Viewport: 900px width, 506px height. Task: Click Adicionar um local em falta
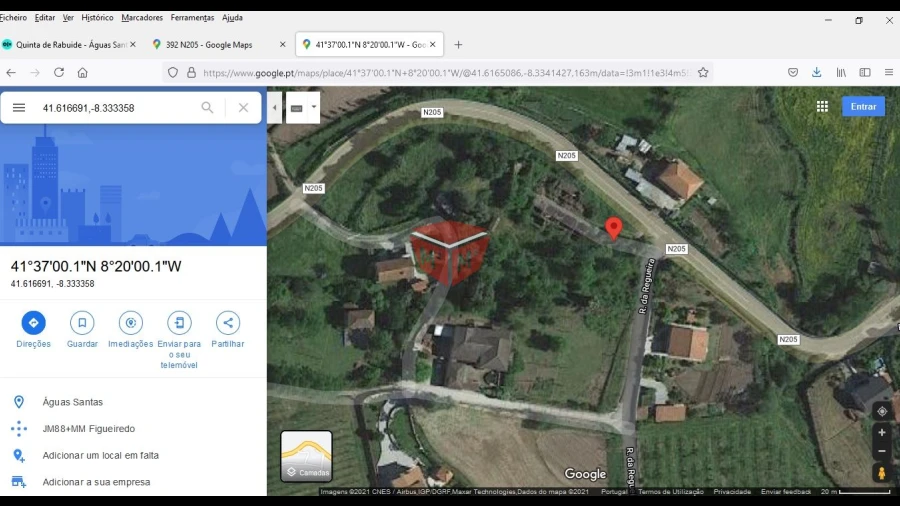[100, 455]
